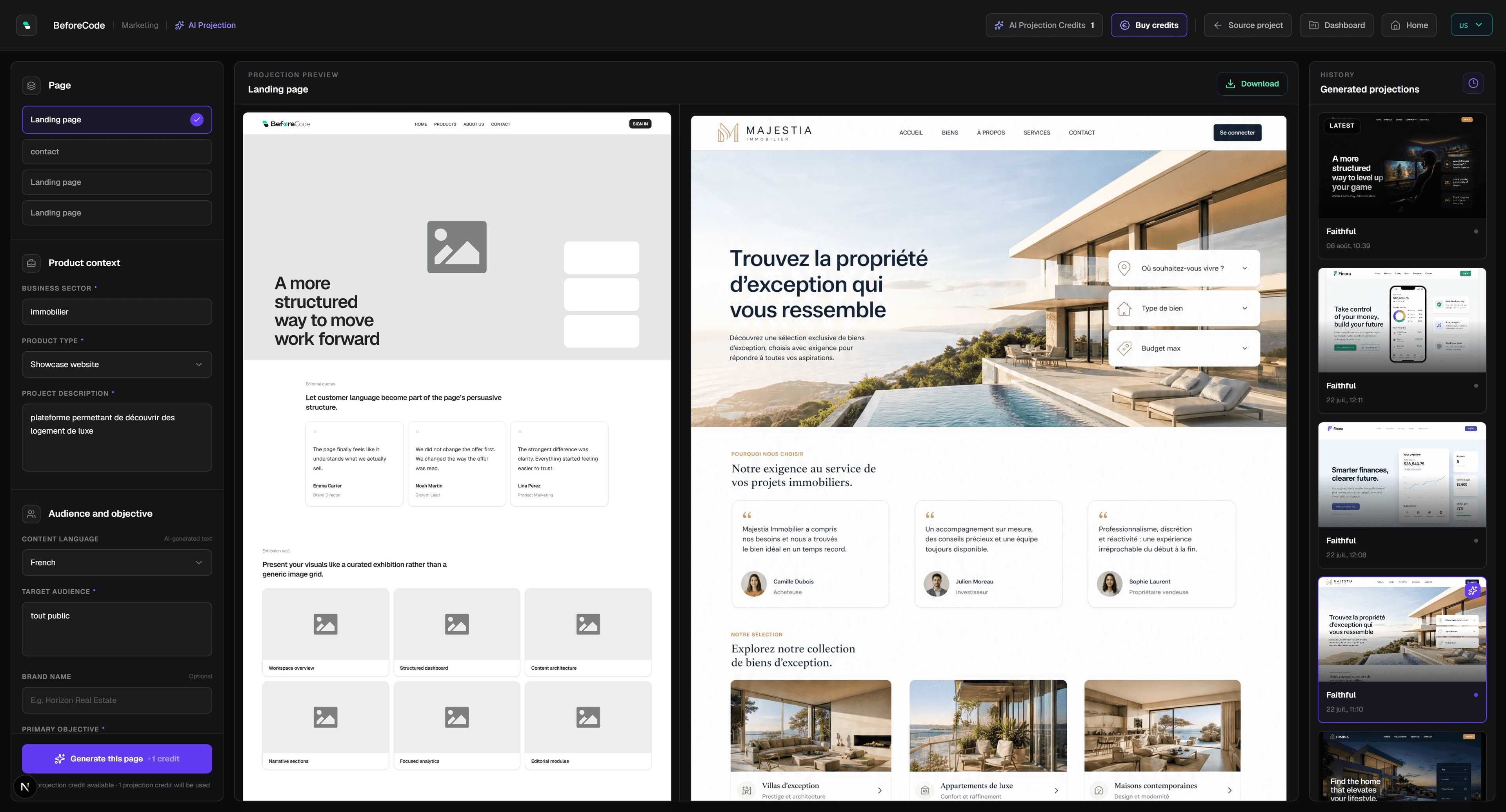Click the Workspace overview wireframe card
The height and width of the screenshot is (812, 1506).
point(326,632)
